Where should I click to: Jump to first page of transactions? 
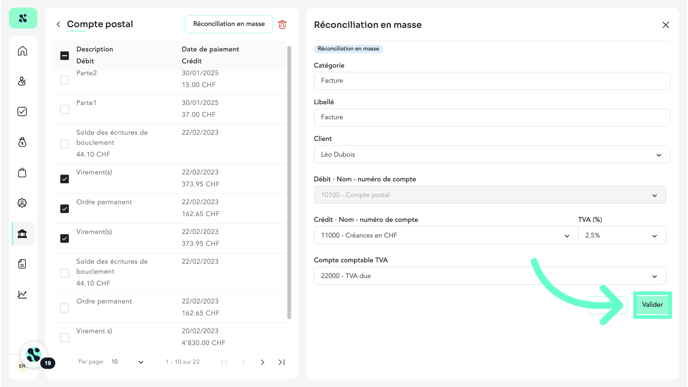tap(225, 362)
